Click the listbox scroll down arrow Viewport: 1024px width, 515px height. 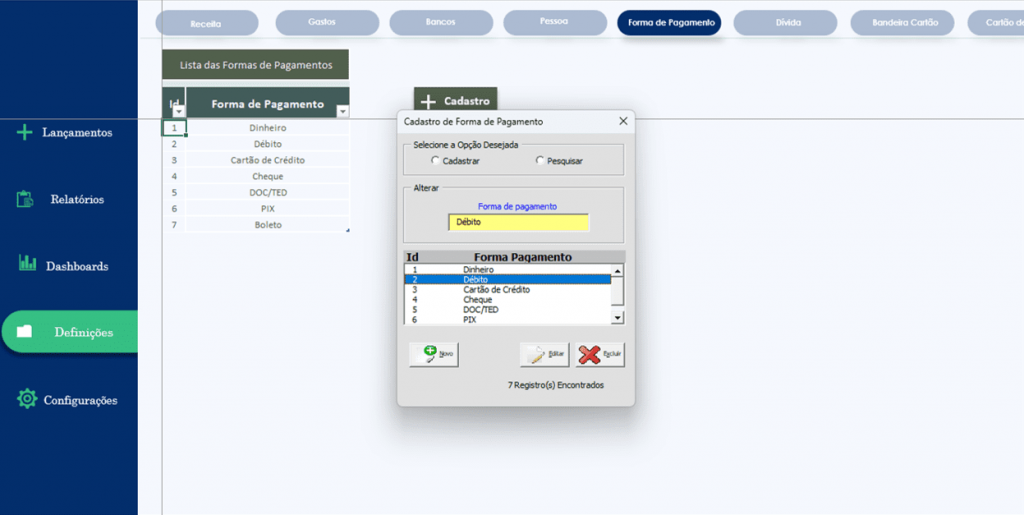tap(618, 317)
